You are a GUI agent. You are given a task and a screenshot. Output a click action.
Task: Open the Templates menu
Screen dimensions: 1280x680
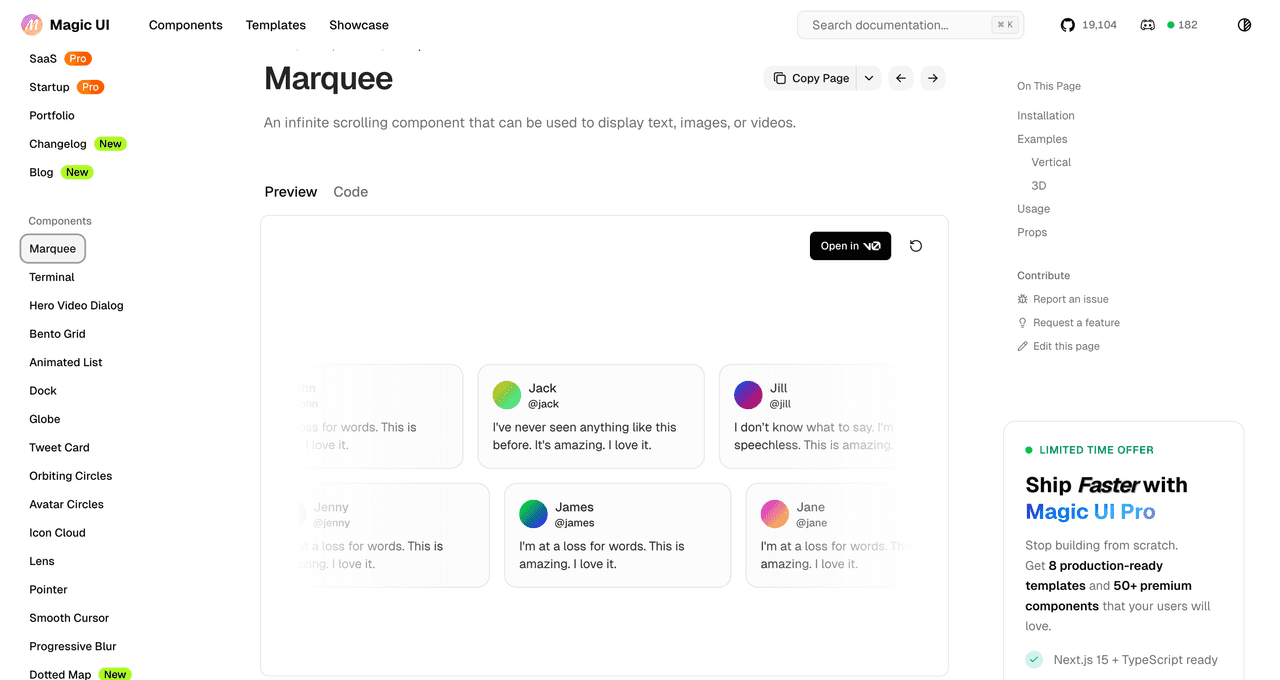click(276, 25)
